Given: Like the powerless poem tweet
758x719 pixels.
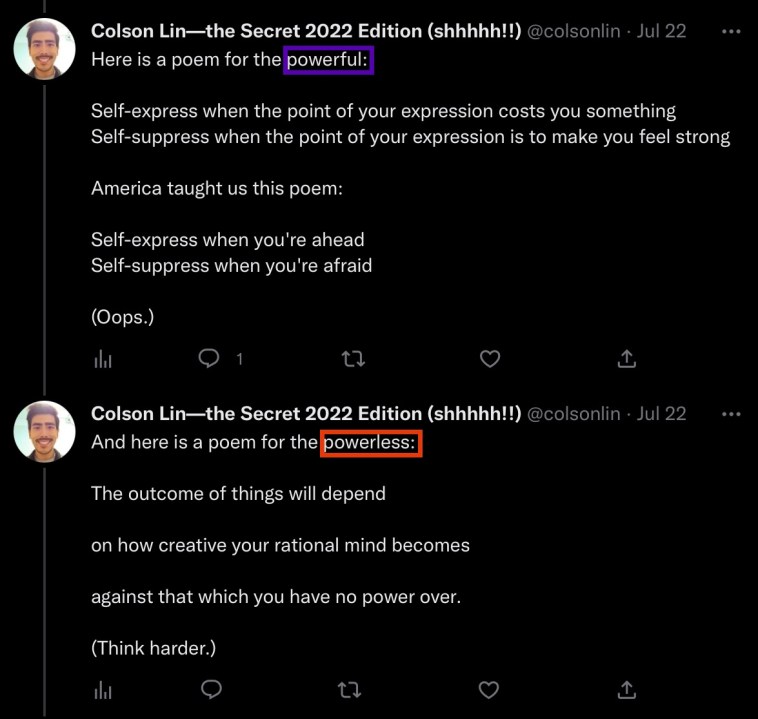Looking at the screenshot, I should (490, 689).
